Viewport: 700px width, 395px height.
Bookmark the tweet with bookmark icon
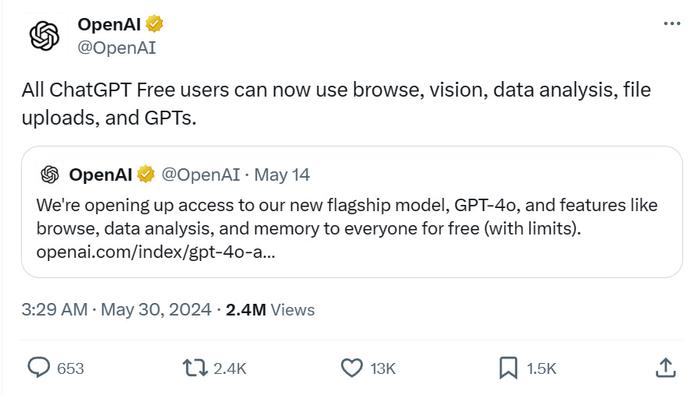coord(508,368)
